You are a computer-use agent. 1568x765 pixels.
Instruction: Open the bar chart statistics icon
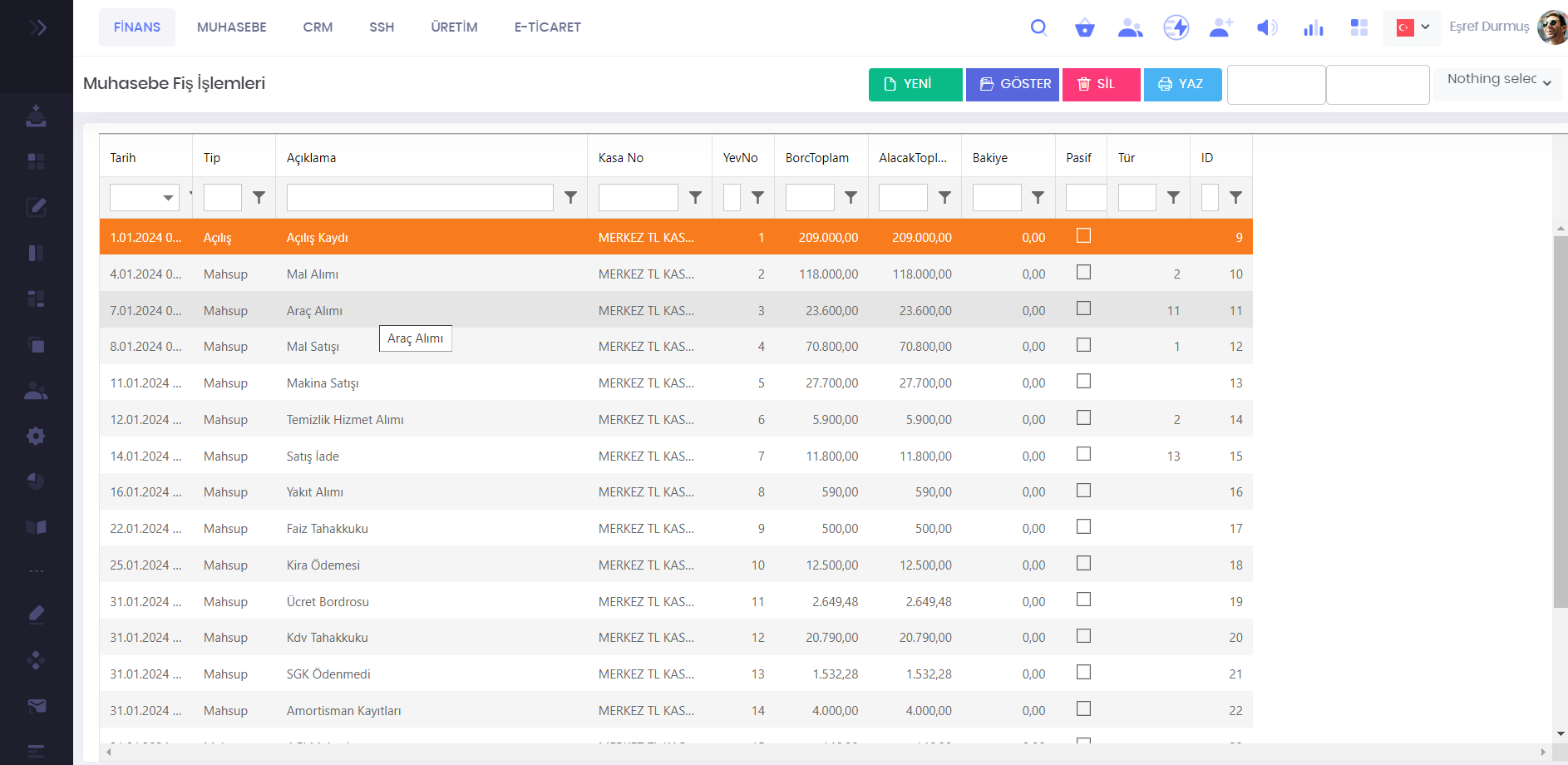(x=1313, y=28)
